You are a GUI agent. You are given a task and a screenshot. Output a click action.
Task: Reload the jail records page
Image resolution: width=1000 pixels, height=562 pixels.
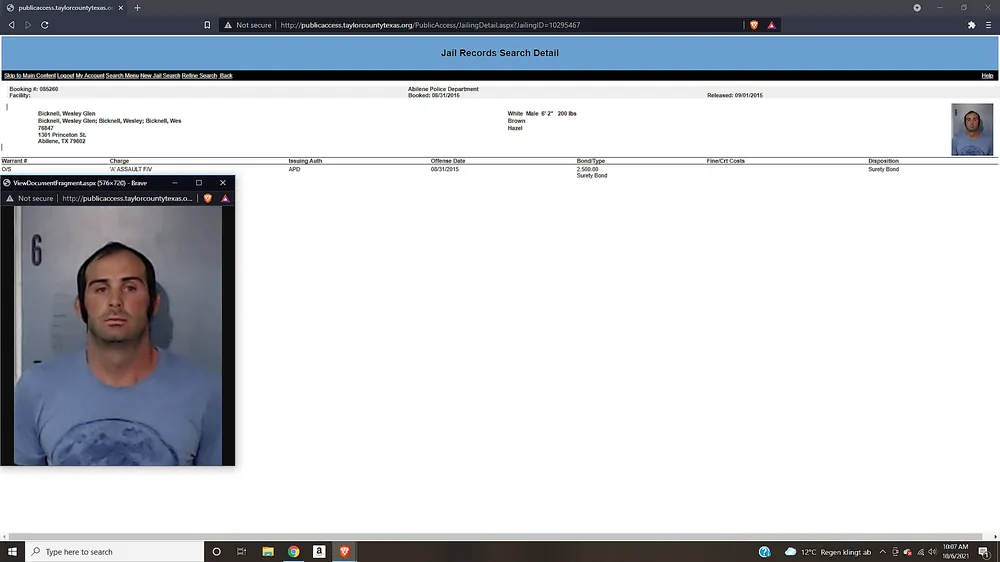pos(45,25)
